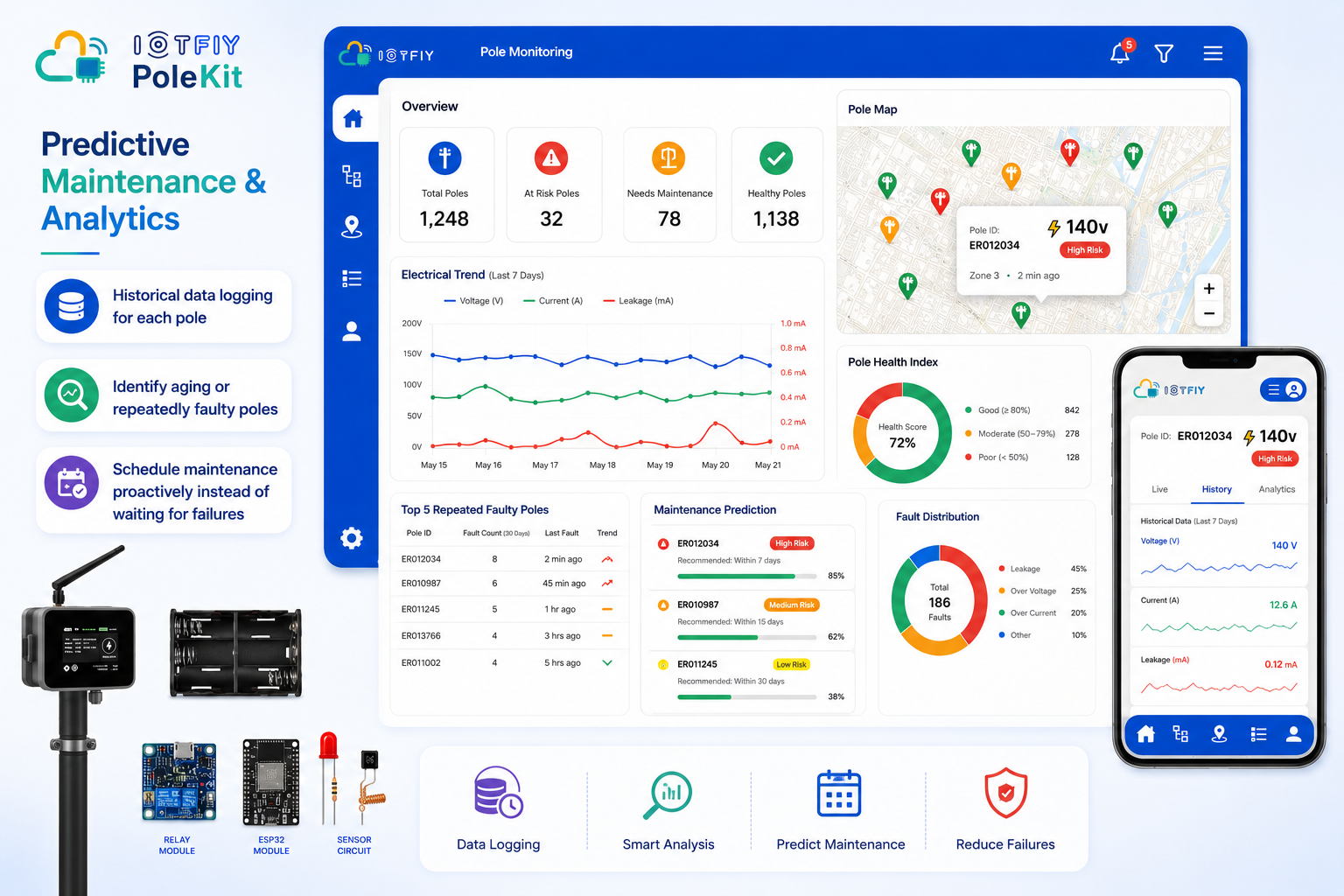This screenshot has height=896, width=1344.
Task: Open the list icon in dashboard sidebar
Action: pos(352,278)
